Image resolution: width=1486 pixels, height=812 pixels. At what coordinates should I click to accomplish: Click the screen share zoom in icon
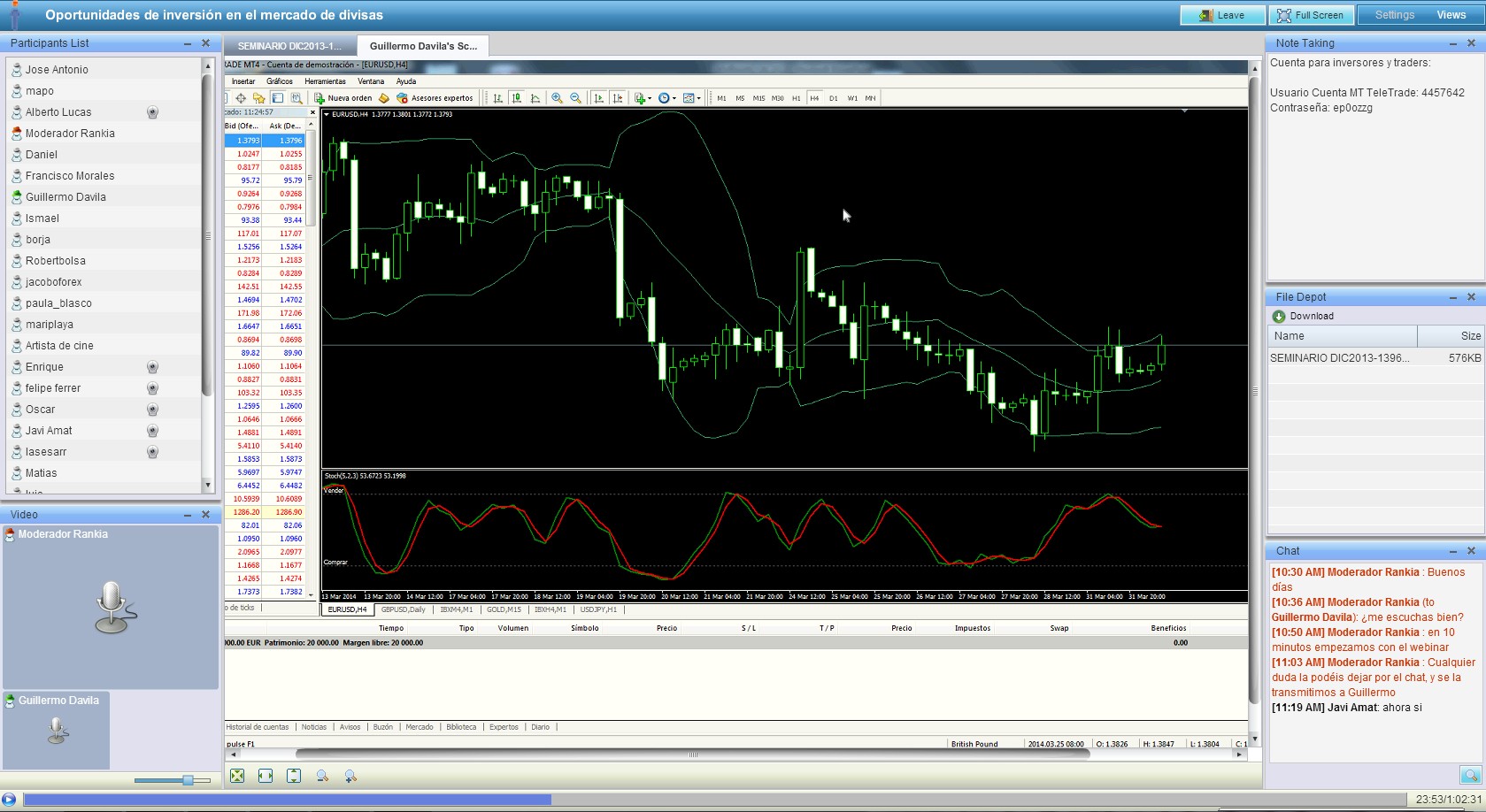pos(350,776)
